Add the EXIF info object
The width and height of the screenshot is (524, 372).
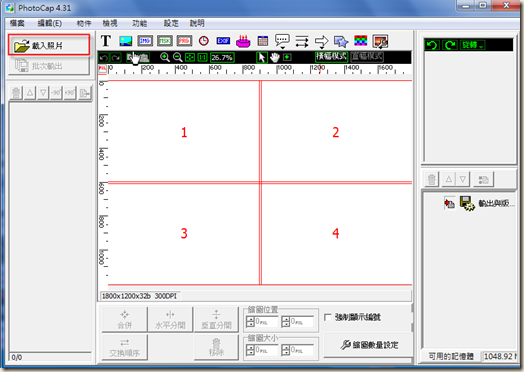coord(223,41)
